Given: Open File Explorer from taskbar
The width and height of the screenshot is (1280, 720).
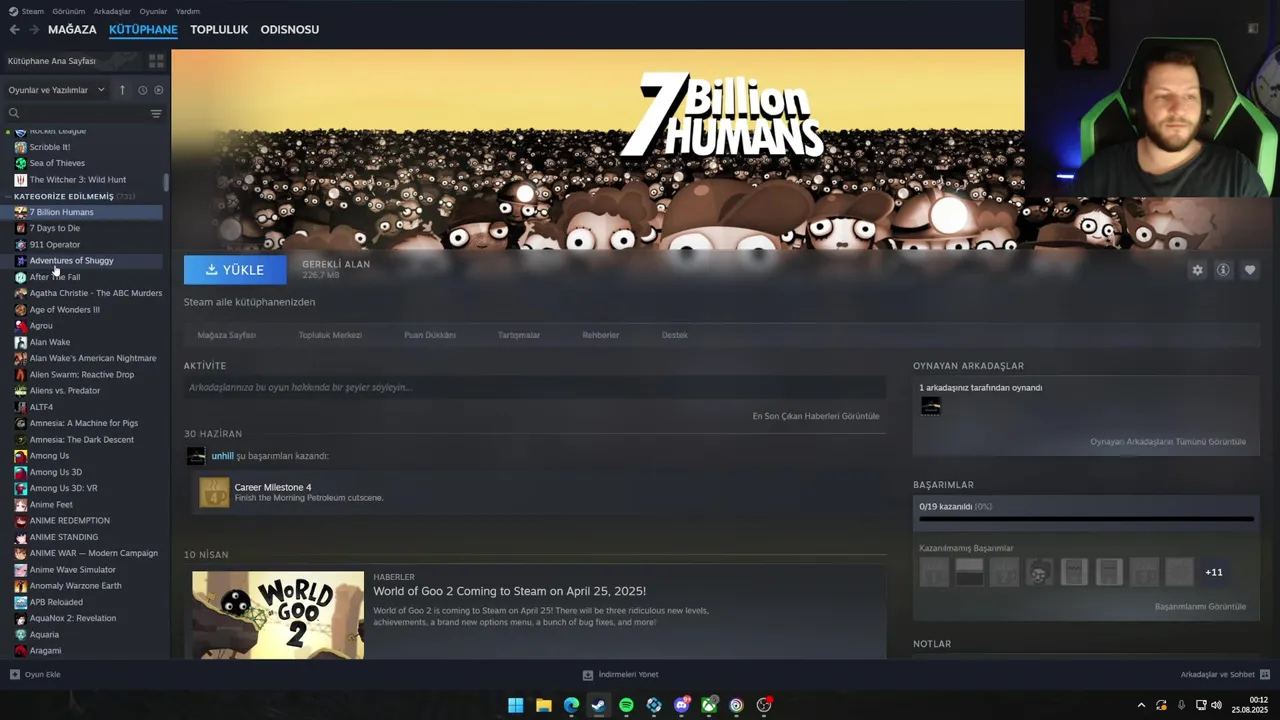Looking at the screenshot, I should tap(543, 705).
